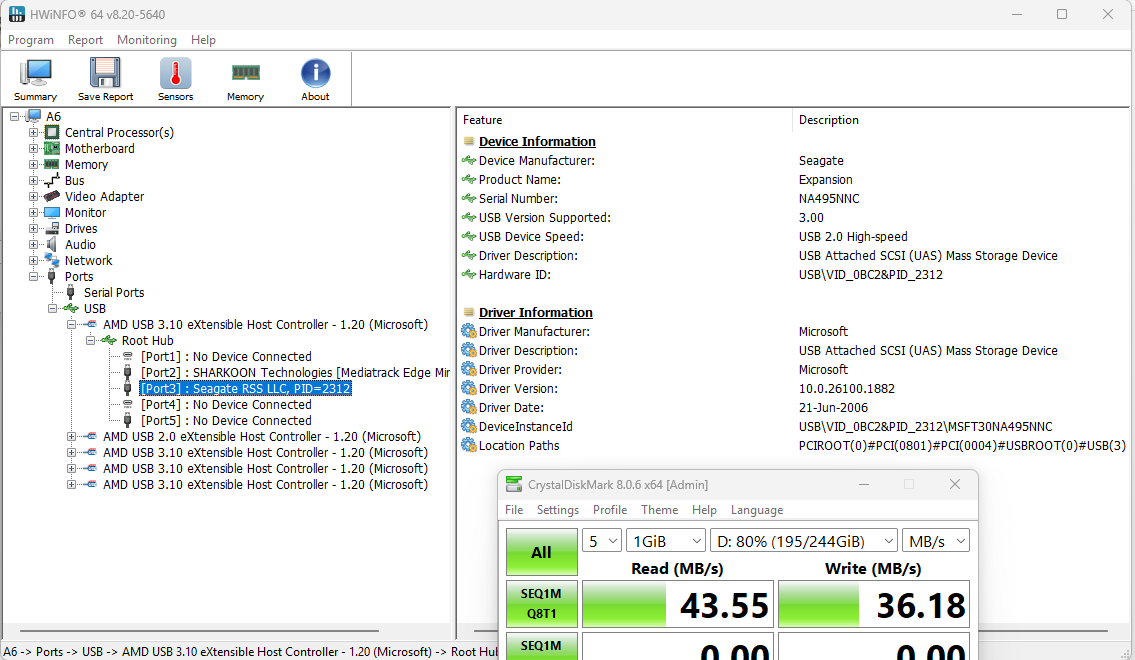
Task: Expand the Central Processor(s) node
Action: point(33,132)
